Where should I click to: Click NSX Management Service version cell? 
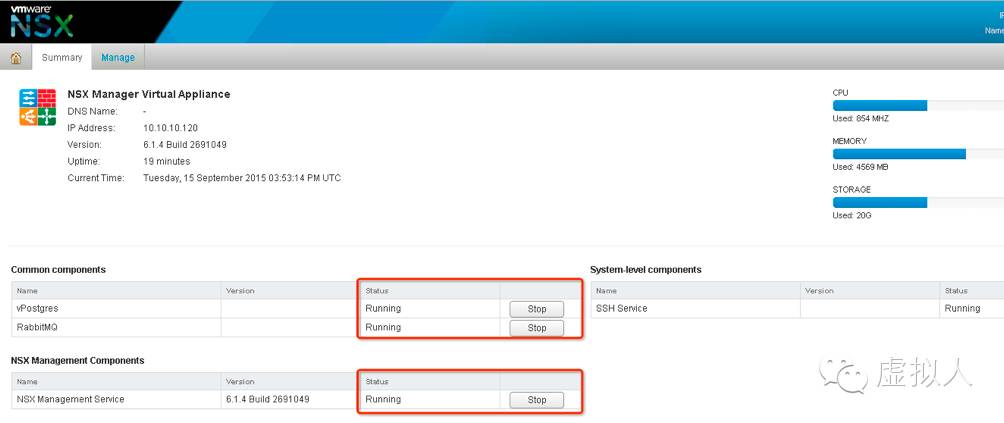click(289, 399)
